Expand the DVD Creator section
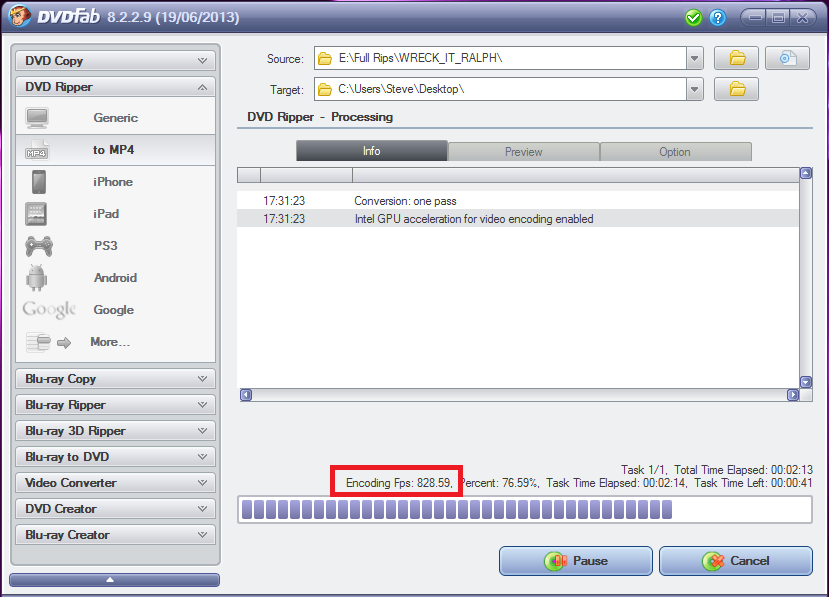 point(115,509)
